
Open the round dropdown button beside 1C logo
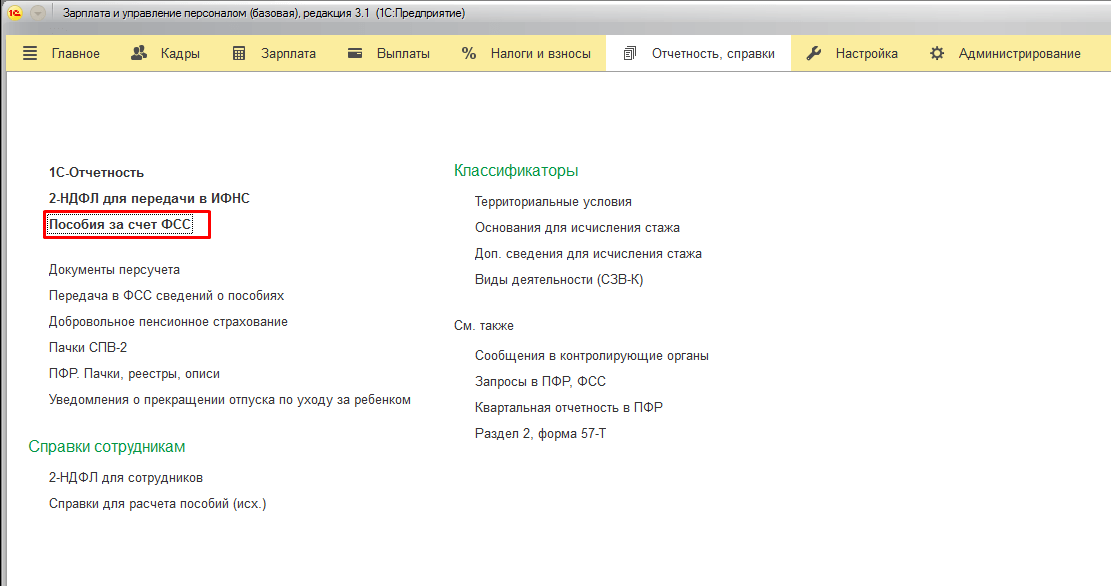[38, 13]
